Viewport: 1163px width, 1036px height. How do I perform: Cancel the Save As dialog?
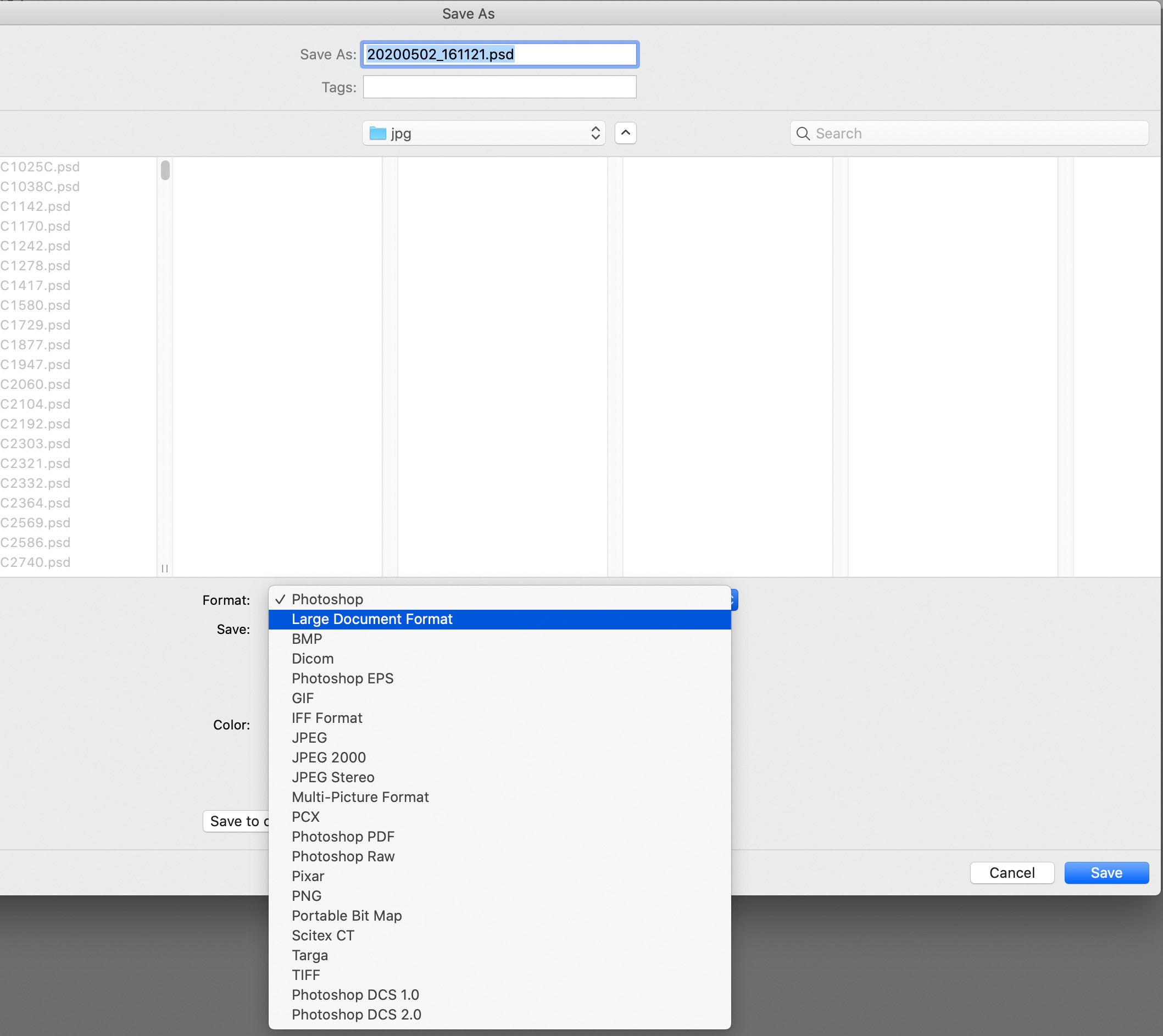point(1011,872)
